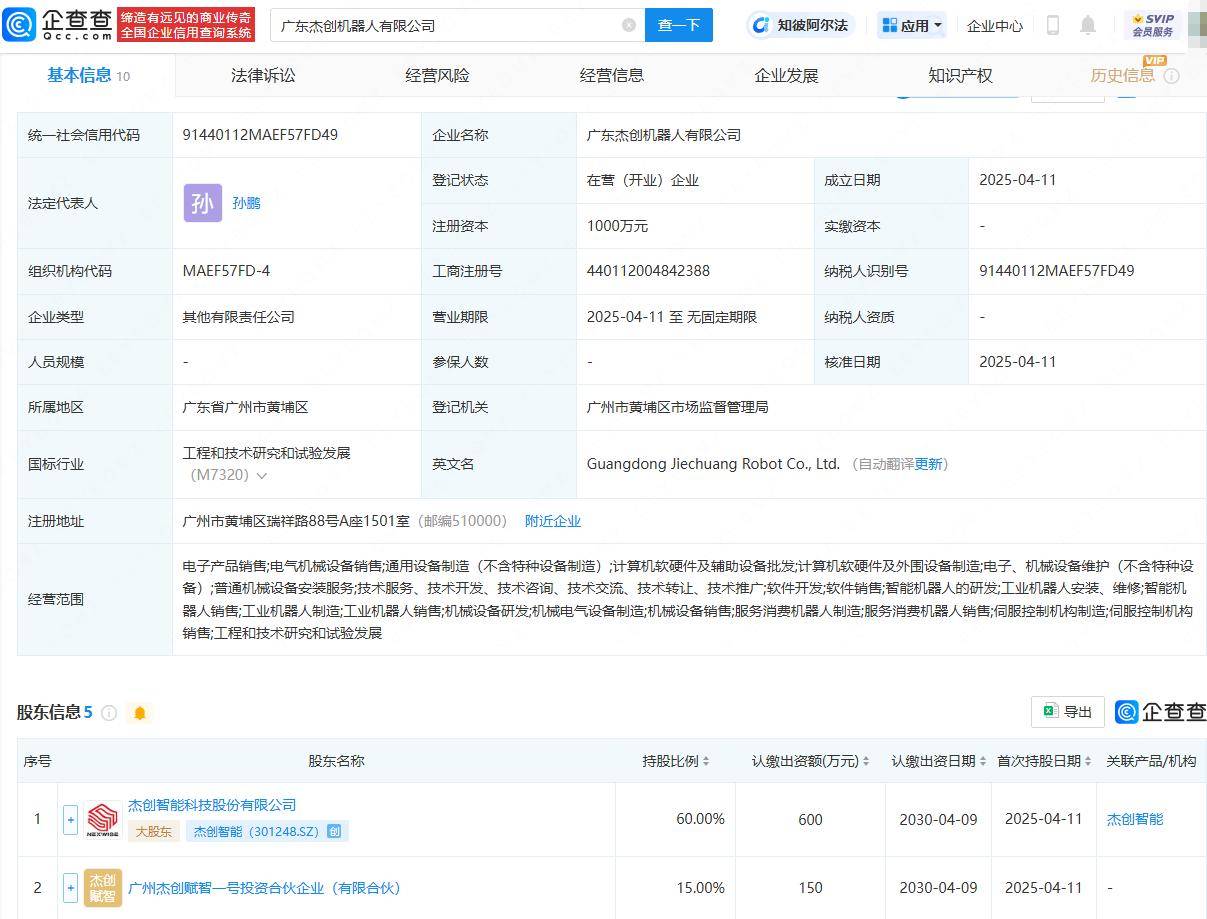This screenshot has width=1207, height=919.
Task: Click the 查一下 search button
Action: 679,25
